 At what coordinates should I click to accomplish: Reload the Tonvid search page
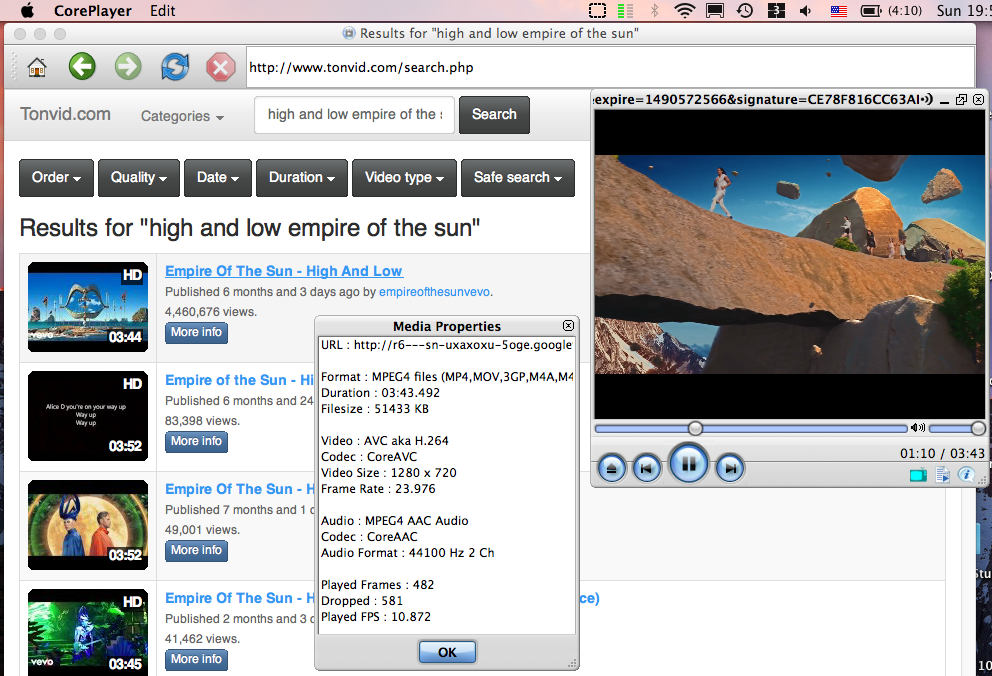(x=175, y=66)
